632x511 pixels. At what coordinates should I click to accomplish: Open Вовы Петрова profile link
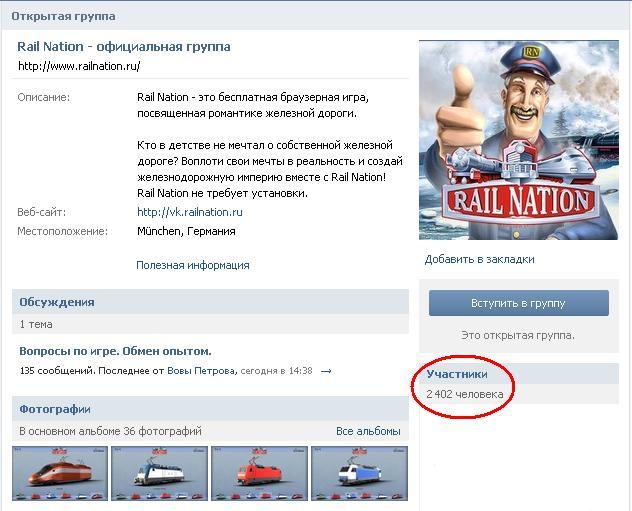[201, 370]
